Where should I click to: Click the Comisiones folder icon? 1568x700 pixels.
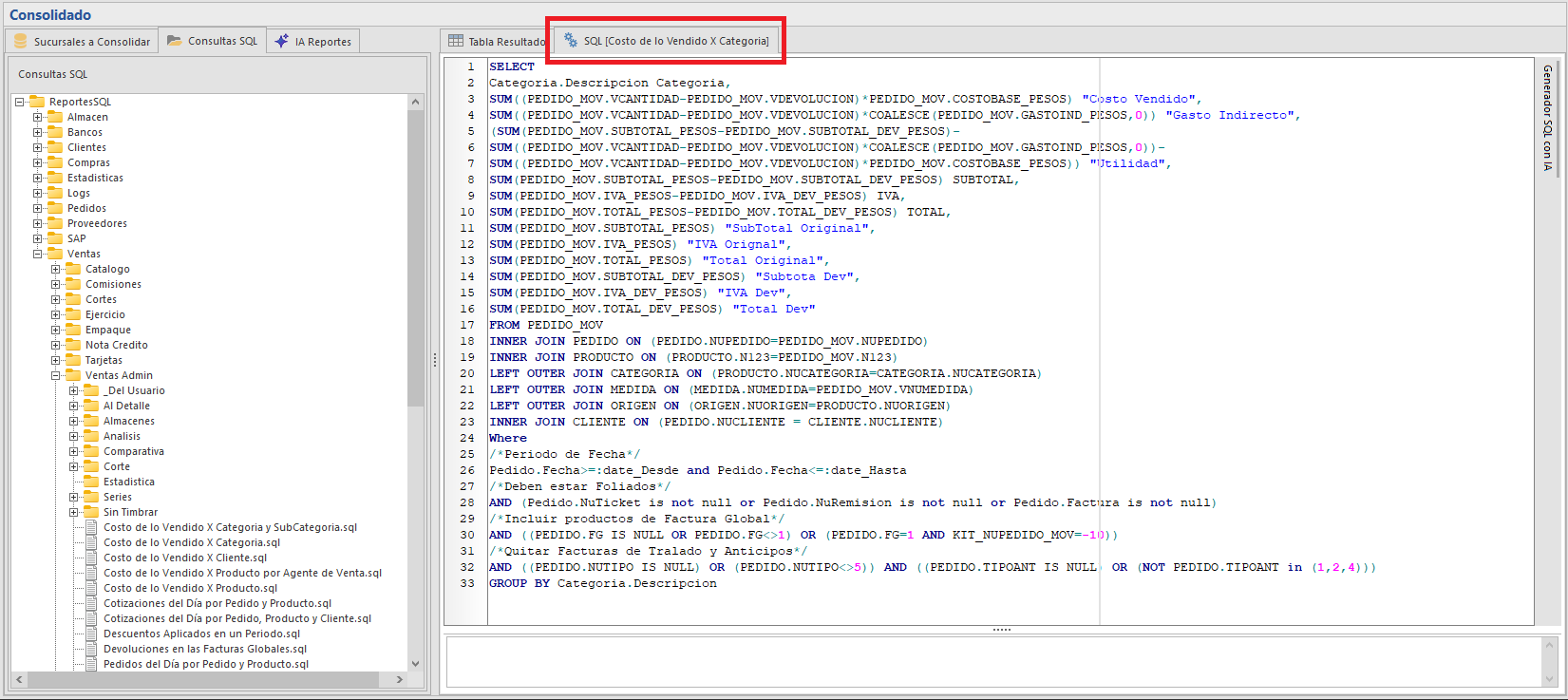(x=73, y=284)
